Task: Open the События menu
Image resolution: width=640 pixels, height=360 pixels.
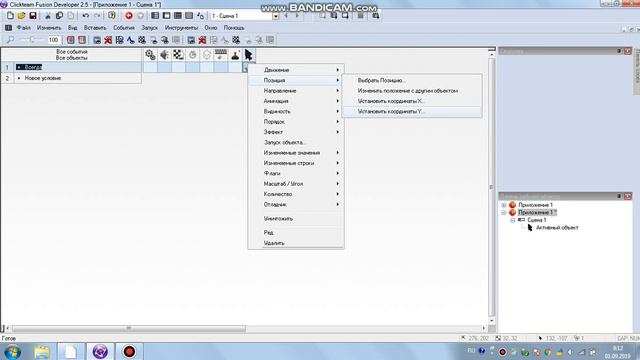Action: click(x=124, y=28)
